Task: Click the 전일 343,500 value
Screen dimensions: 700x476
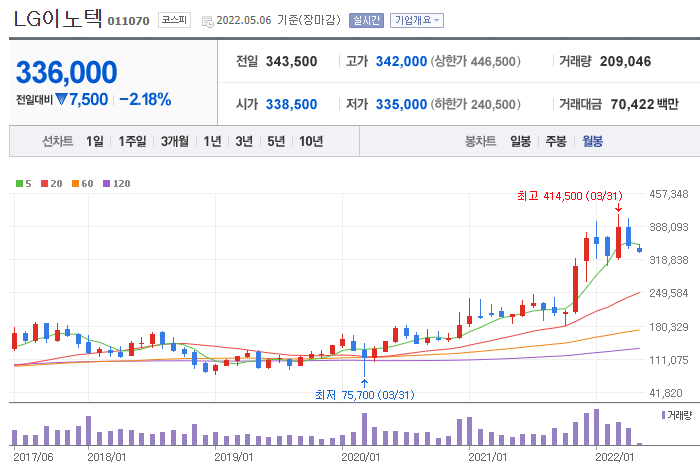Action: [x=291, y=61]
